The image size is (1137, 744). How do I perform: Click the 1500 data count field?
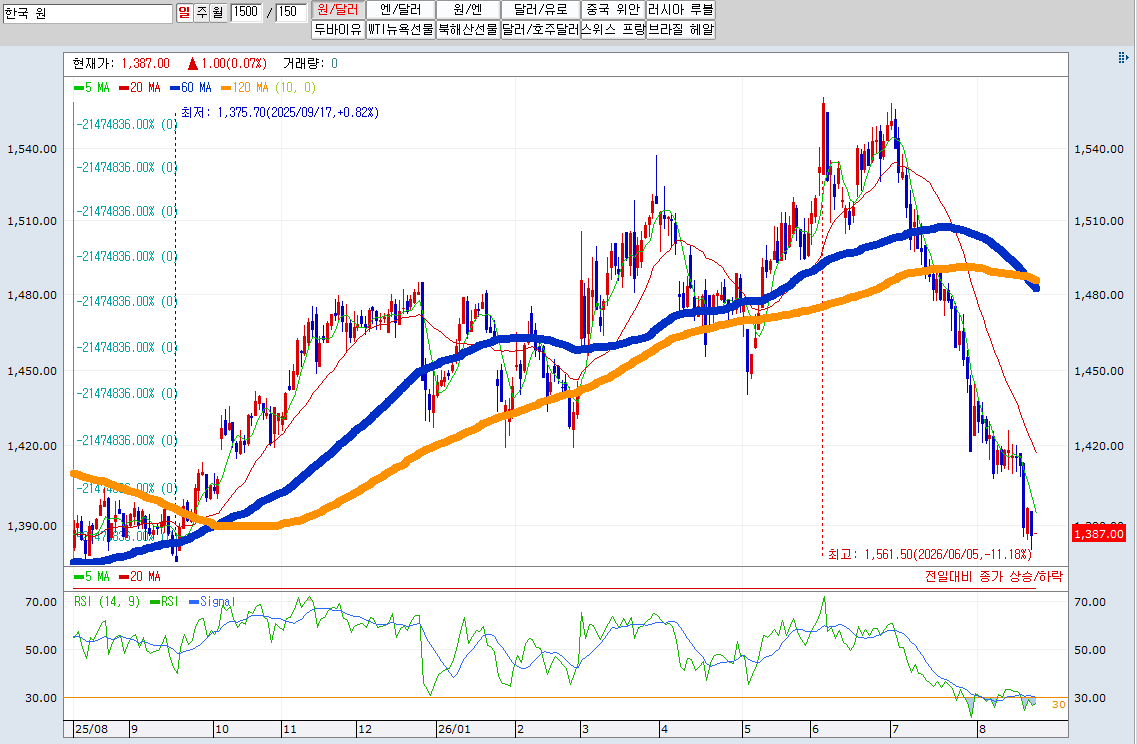tap(247, 12)
